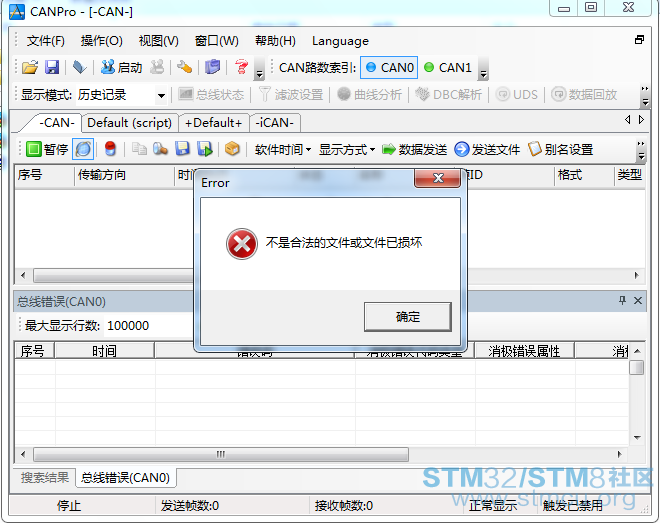Open 发送文件 send file
The image size is (660, 523).
pos(487,149)
